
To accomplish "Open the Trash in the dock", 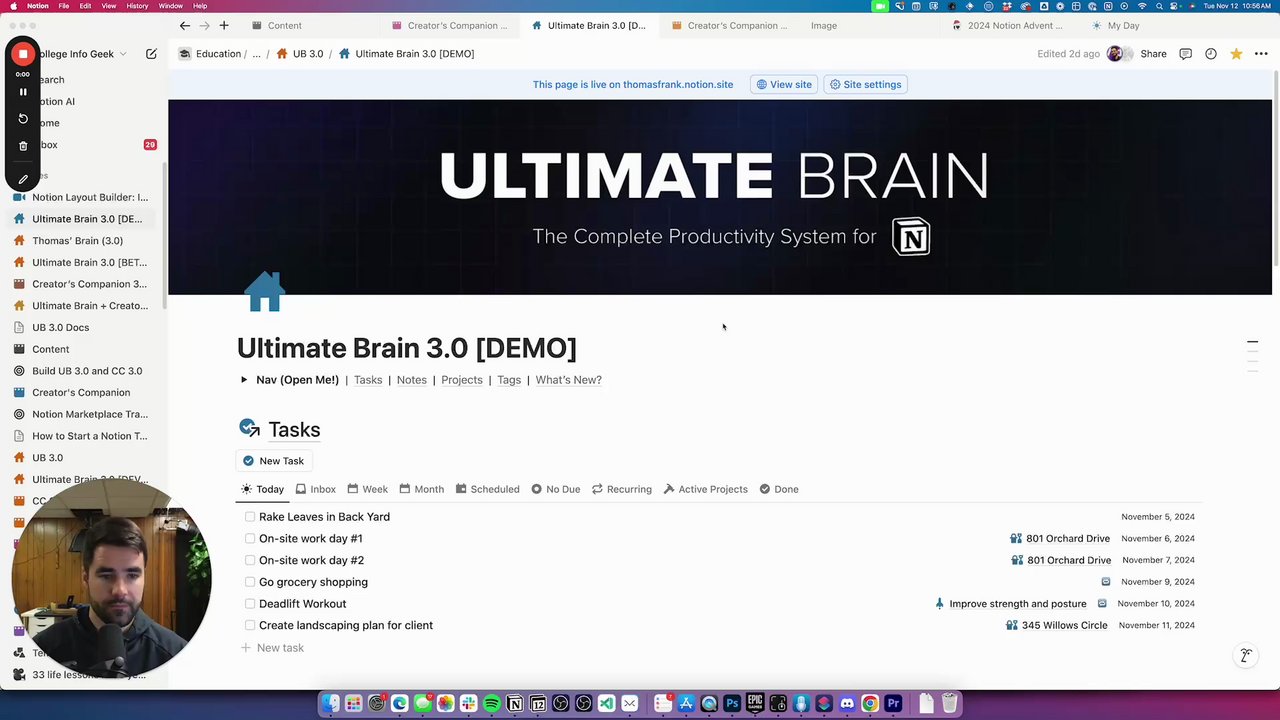I will (949, 704).
